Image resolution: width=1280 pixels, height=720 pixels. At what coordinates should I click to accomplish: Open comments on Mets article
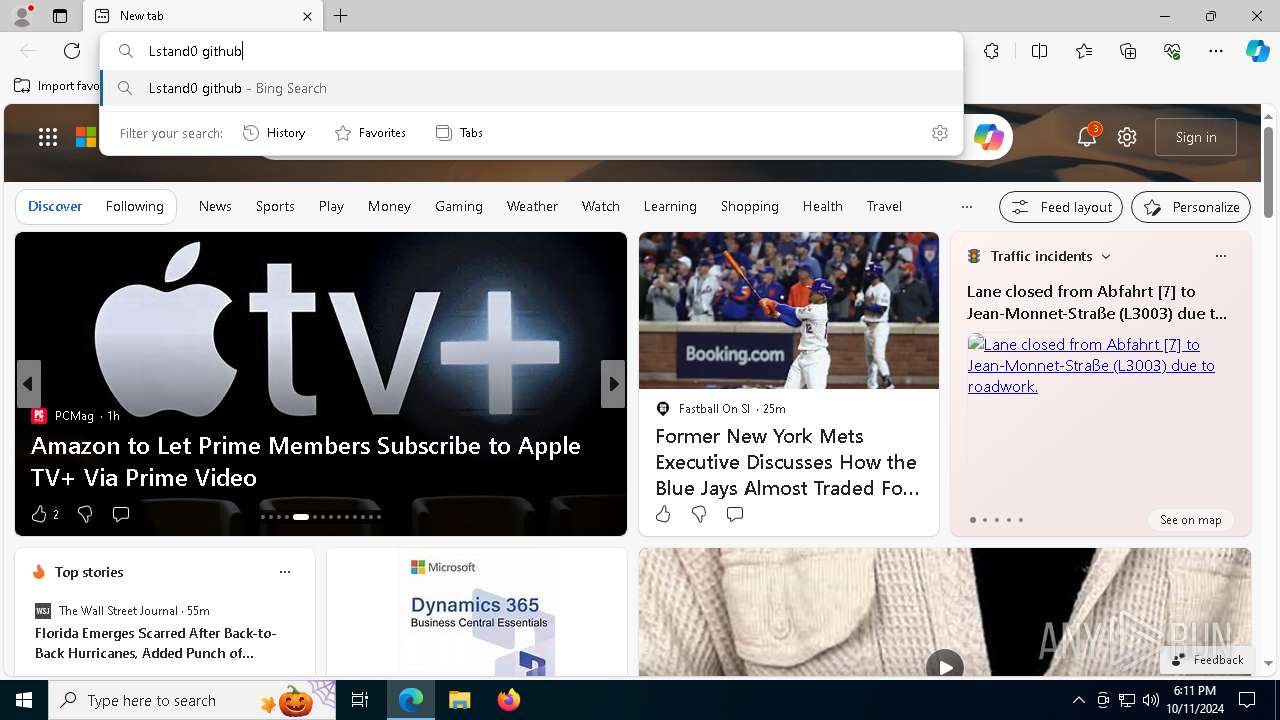735,514
